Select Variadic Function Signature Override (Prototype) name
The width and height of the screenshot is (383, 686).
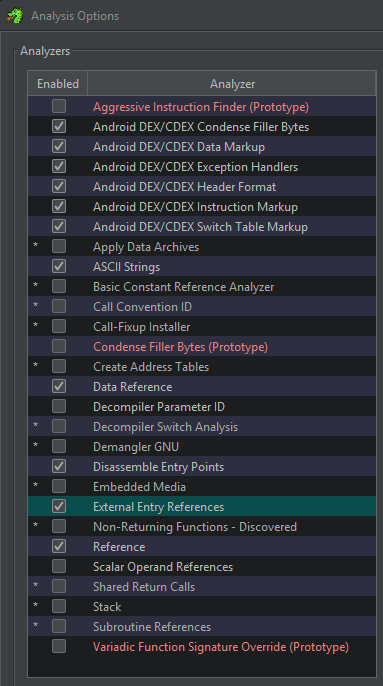(x=221, y=647)
